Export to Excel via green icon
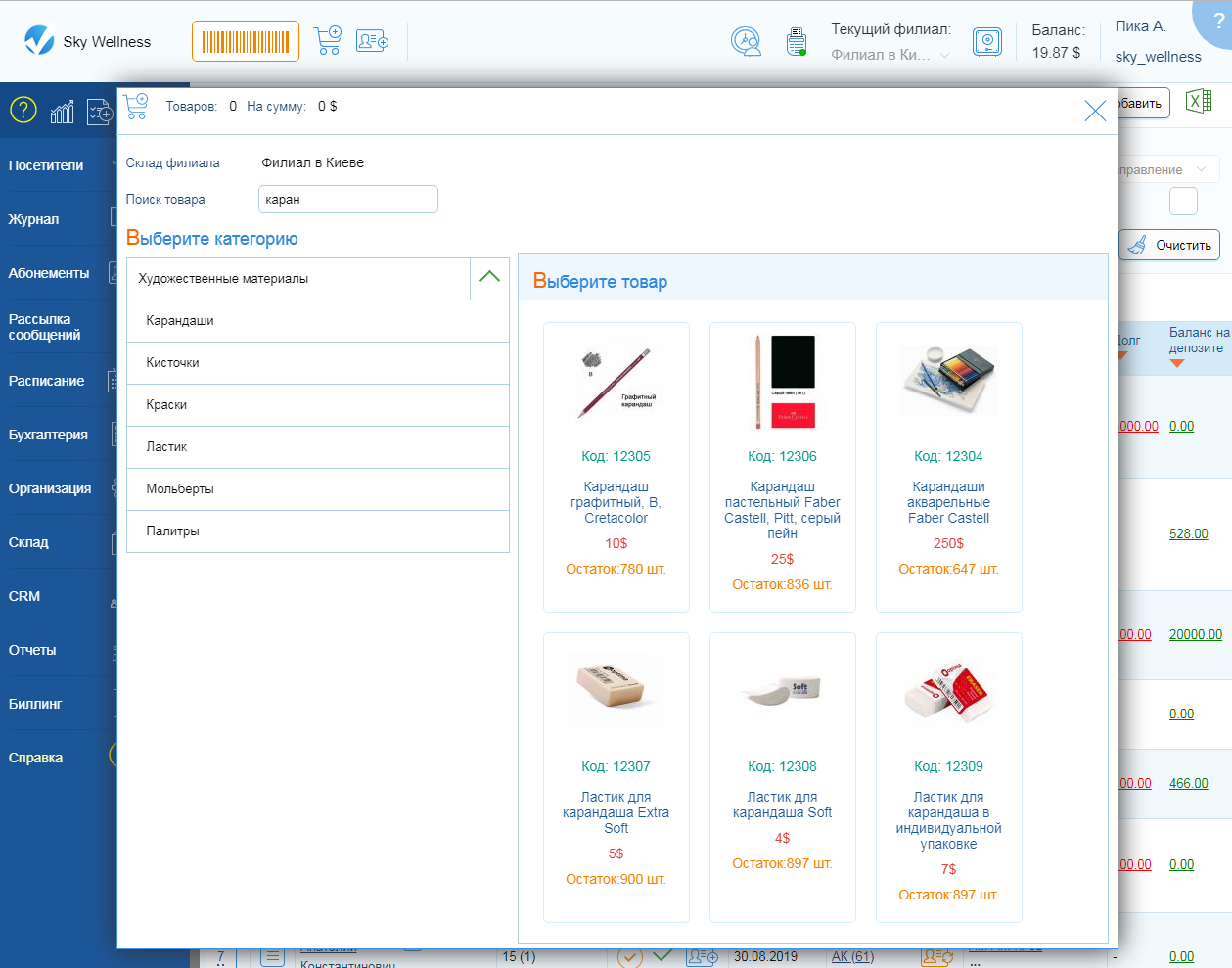Image resolution: width=1232 pixels, height=968 pixels. coord(1199,101)
